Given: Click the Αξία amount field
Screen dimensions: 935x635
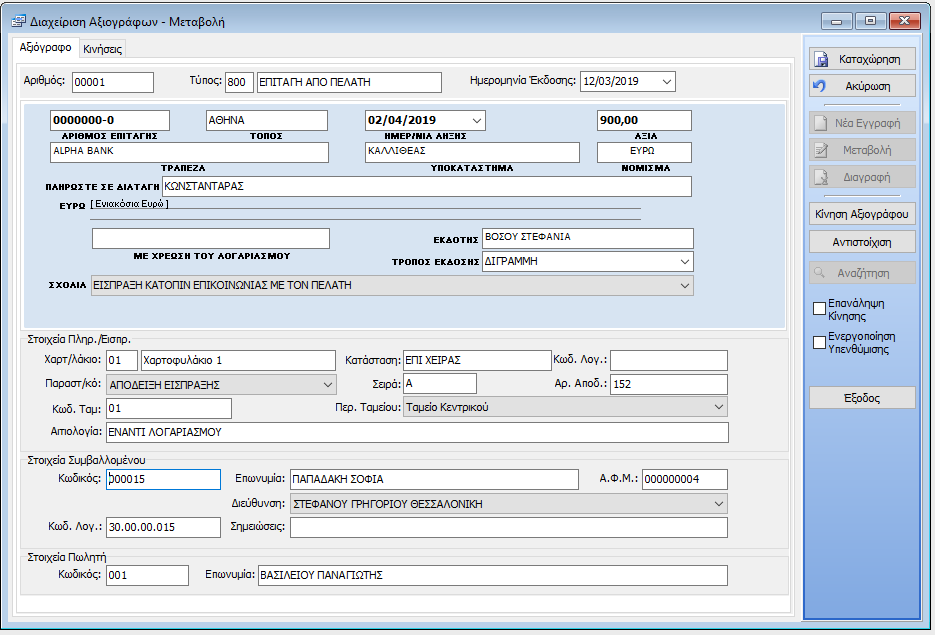Looking at the screenshot, I should point(643,121).
